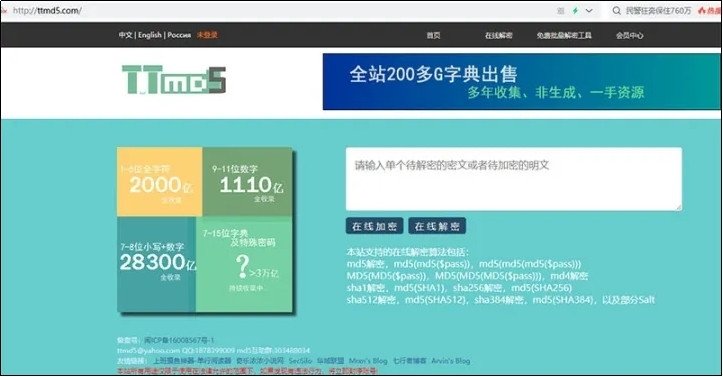The width and height of the screenshot is (723, 377).
Task: Click the orange 未登录 login link
Action: click(x=207, y=35)
